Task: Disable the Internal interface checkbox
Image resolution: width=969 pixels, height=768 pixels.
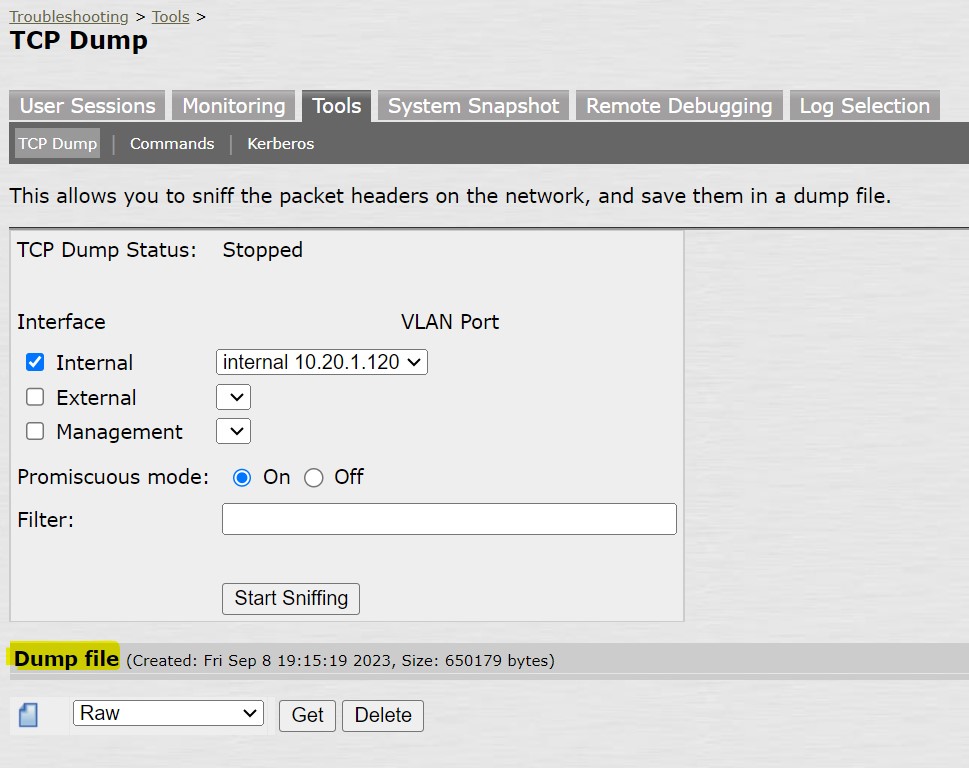Action: coord(35,362)
